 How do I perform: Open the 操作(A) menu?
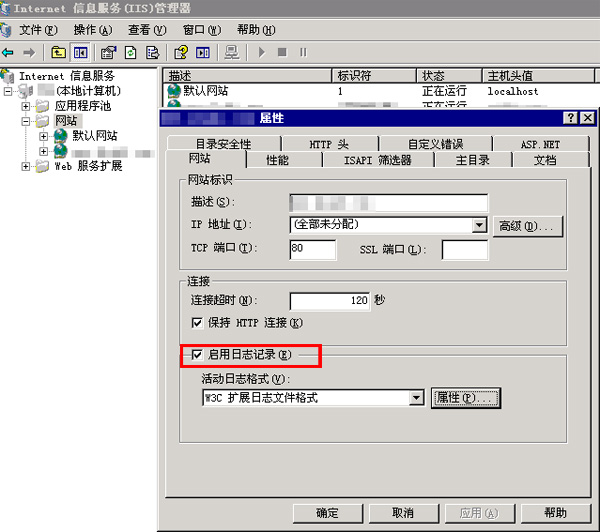tap(92, 30)
